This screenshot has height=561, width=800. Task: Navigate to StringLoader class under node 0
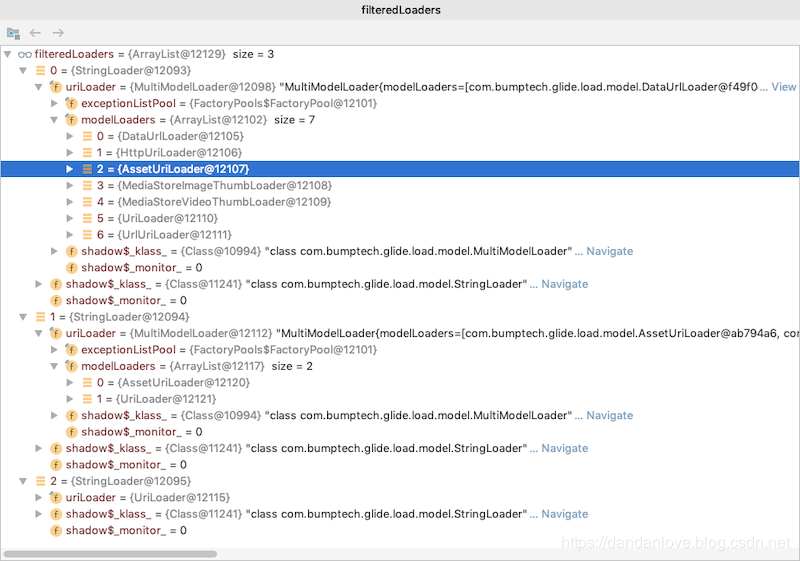coord(565,284)
